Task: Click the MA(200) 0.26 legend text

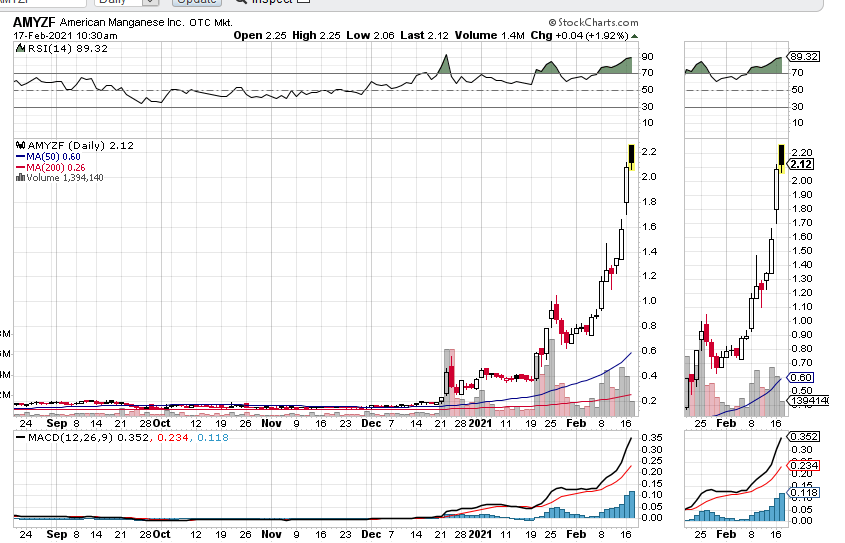Action: [56, 168]
